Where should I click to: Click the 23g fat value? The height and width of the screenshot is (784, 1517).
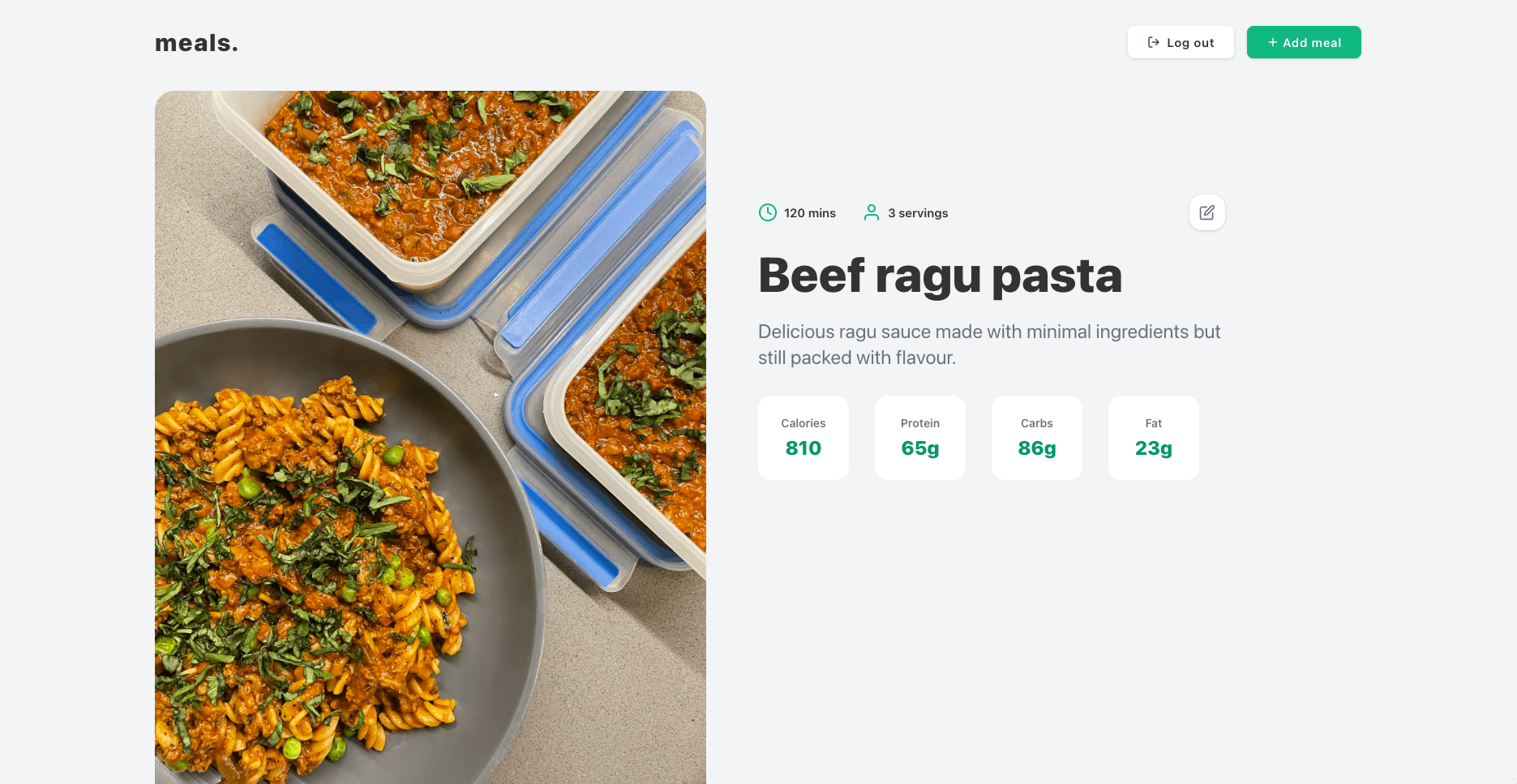1154,449
